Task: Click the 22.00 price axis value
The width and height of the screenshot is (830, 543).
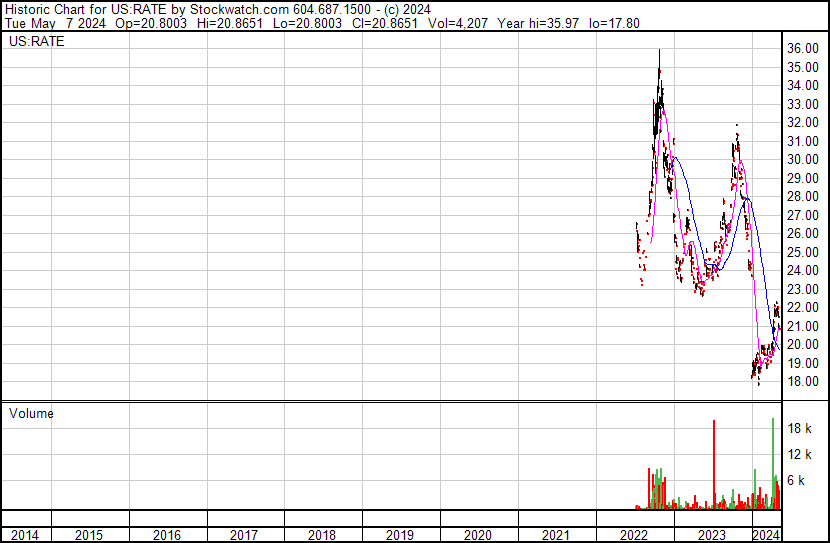Action: (x=803, y=307)
